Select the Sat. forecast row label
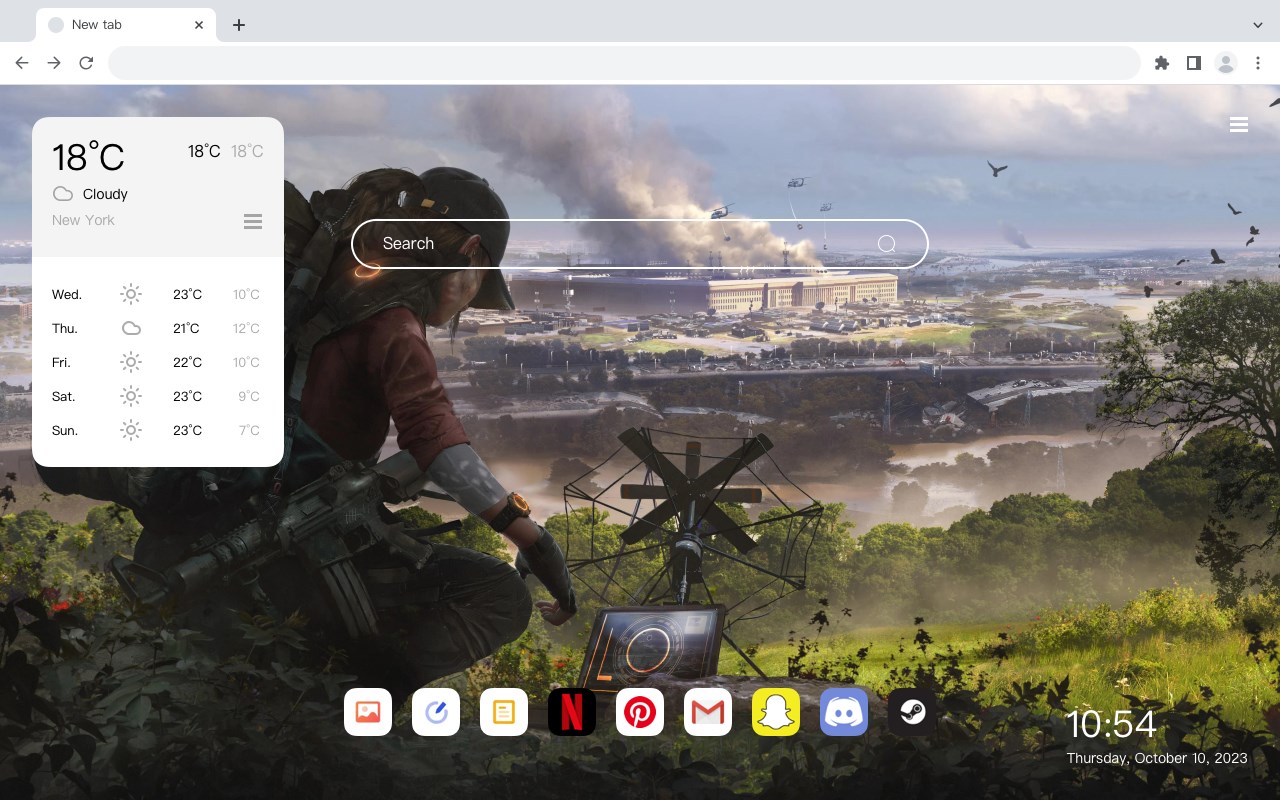1280x800 pixels. click(x=64, y=396)
